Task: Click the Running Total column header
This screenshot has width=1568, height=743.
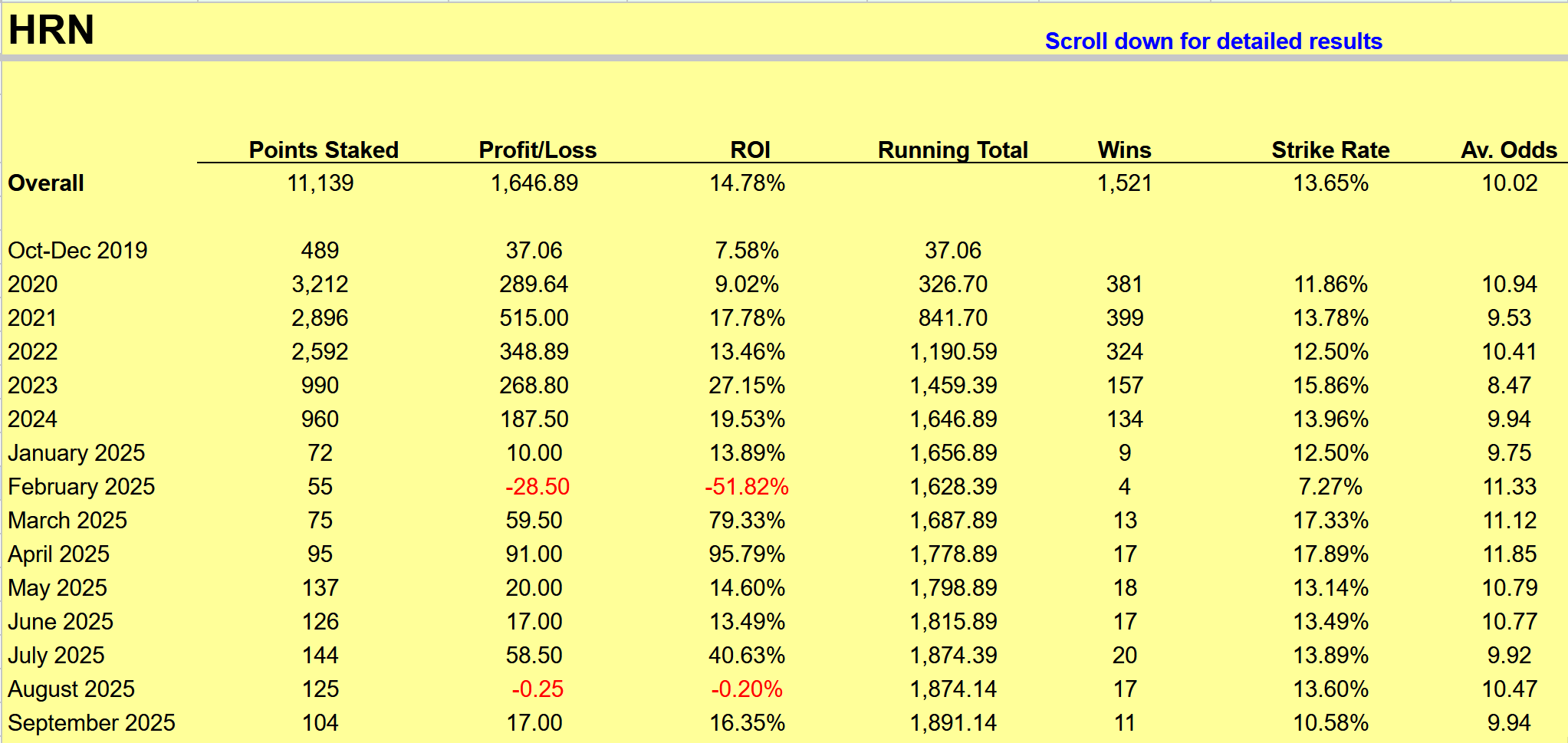Action: pyautogui.click(x=952, y=150)
